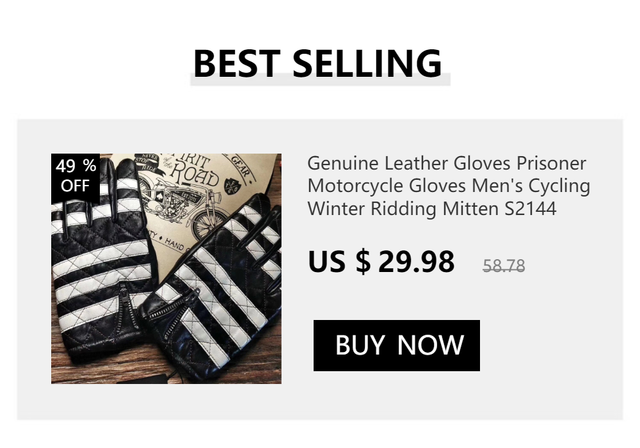640x448 pixels.
Task: Click the zipper on the right glove
Action: click(x=173, y=310)
